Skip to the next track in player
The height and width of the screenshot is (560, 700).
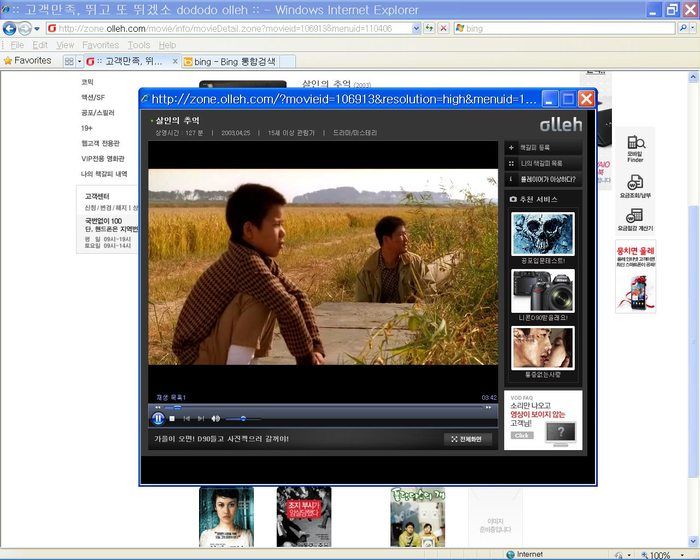(x=201, y=418)
